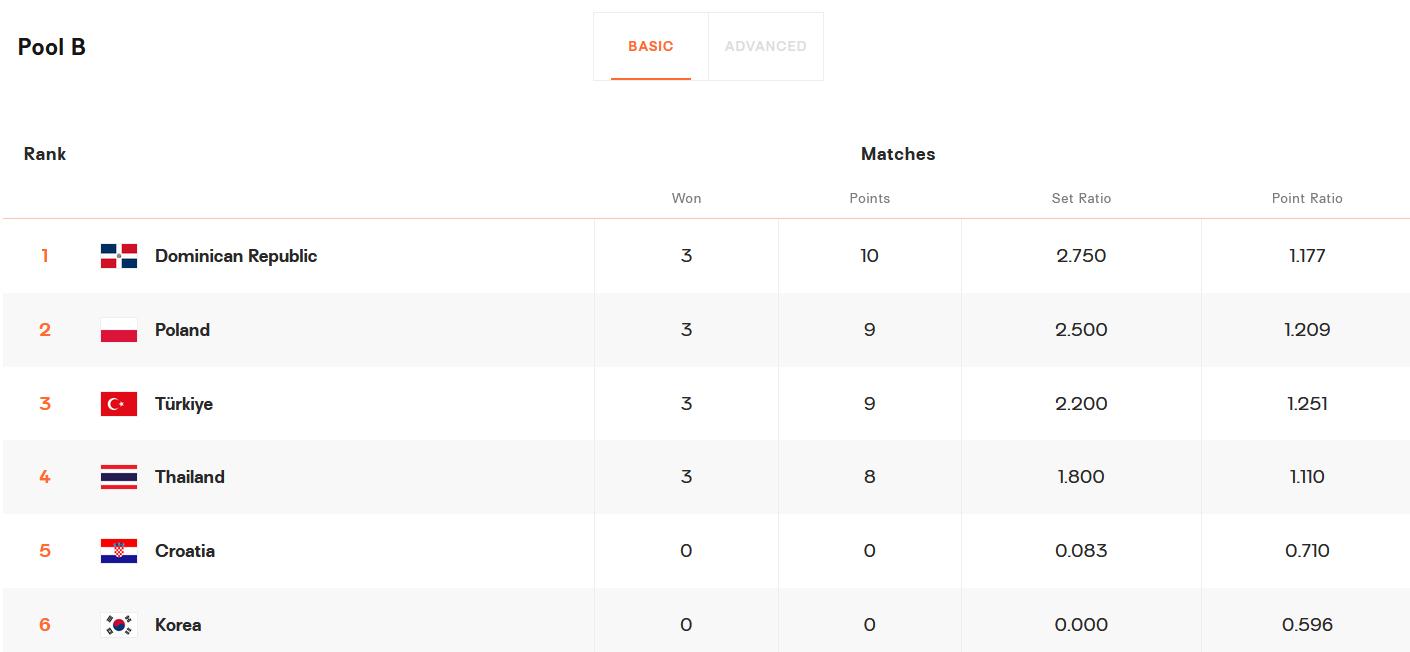
Task: Click the Thailand flag icon
Action: 119,477
